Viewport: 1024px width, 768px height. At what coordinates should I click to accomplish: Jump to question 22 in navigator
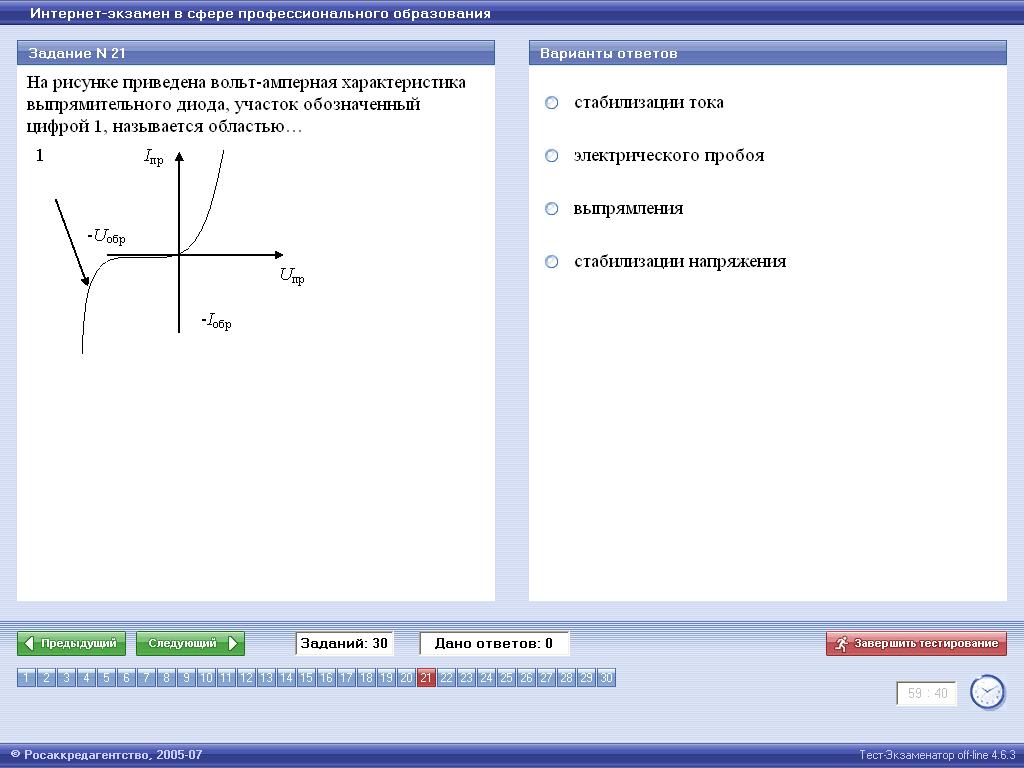click(x=446, y=678)
